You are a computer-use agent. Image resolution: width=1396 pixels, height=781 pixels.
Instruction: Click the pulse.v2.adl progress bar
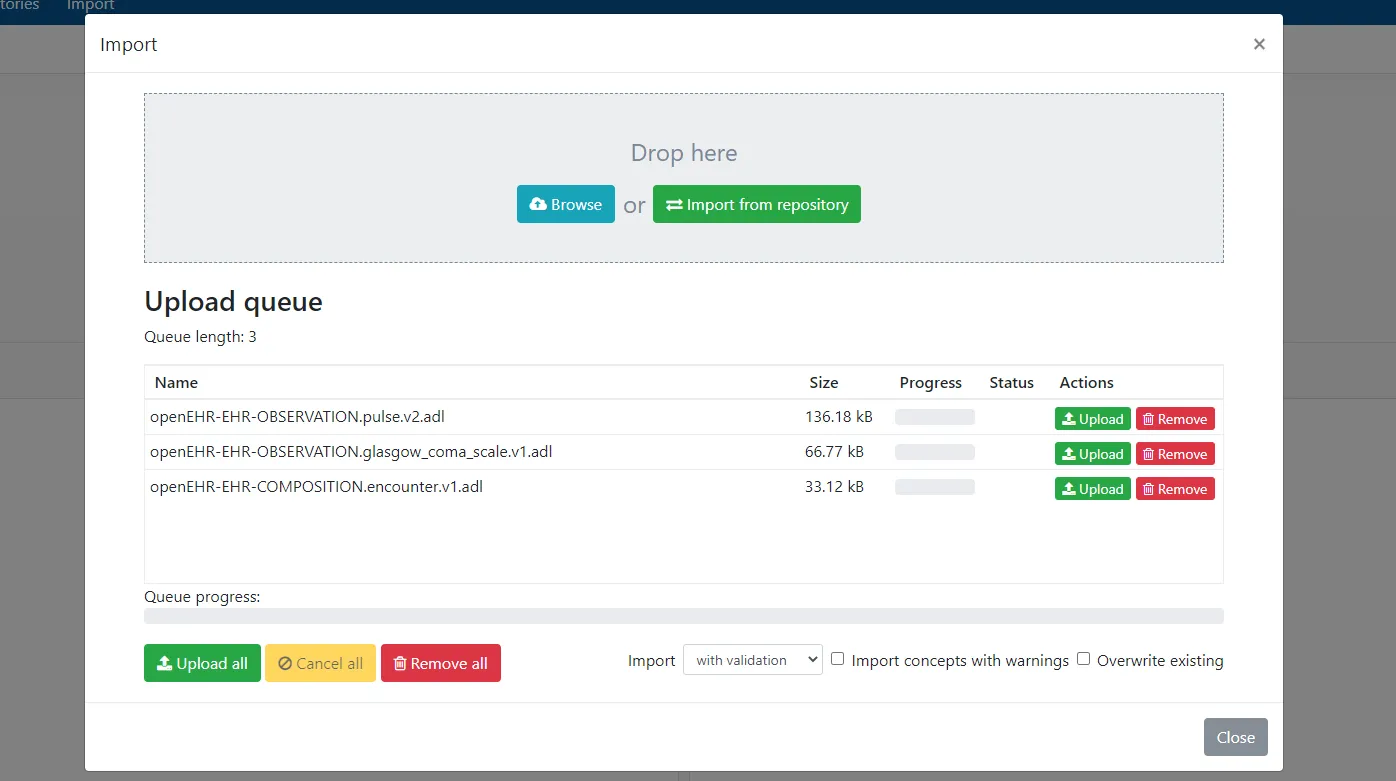pyautogui.click(x=934, y=417)
